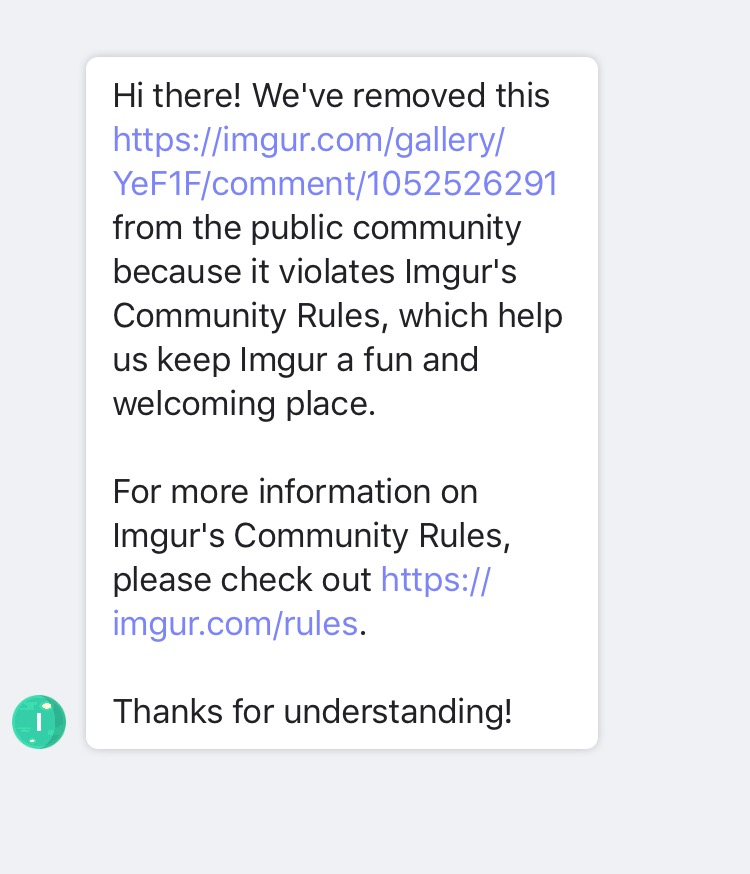This screenshot has width=750, height=874.
Task: Click the "welcoming place." text
Action: click(244, 404)
